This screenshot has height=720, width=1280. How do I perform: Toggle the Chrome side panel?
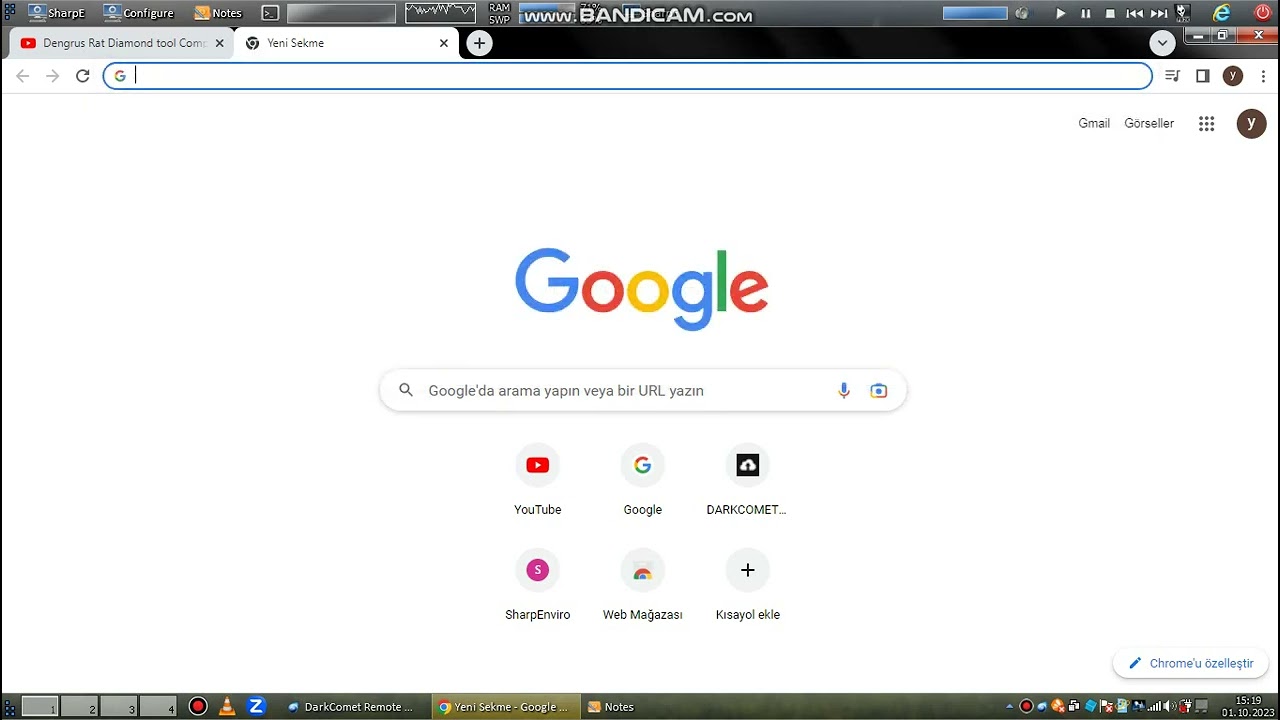1203,76
